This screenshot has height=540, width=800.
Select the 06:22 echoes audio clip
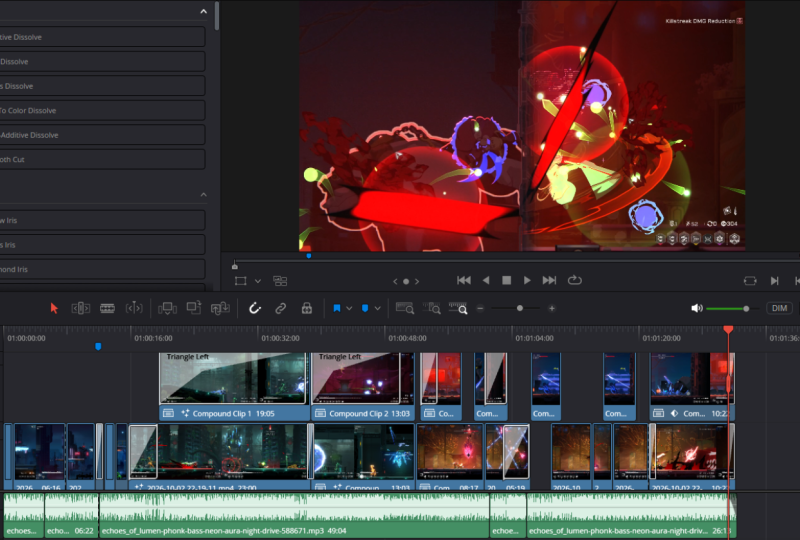click(x=71, y=516)
